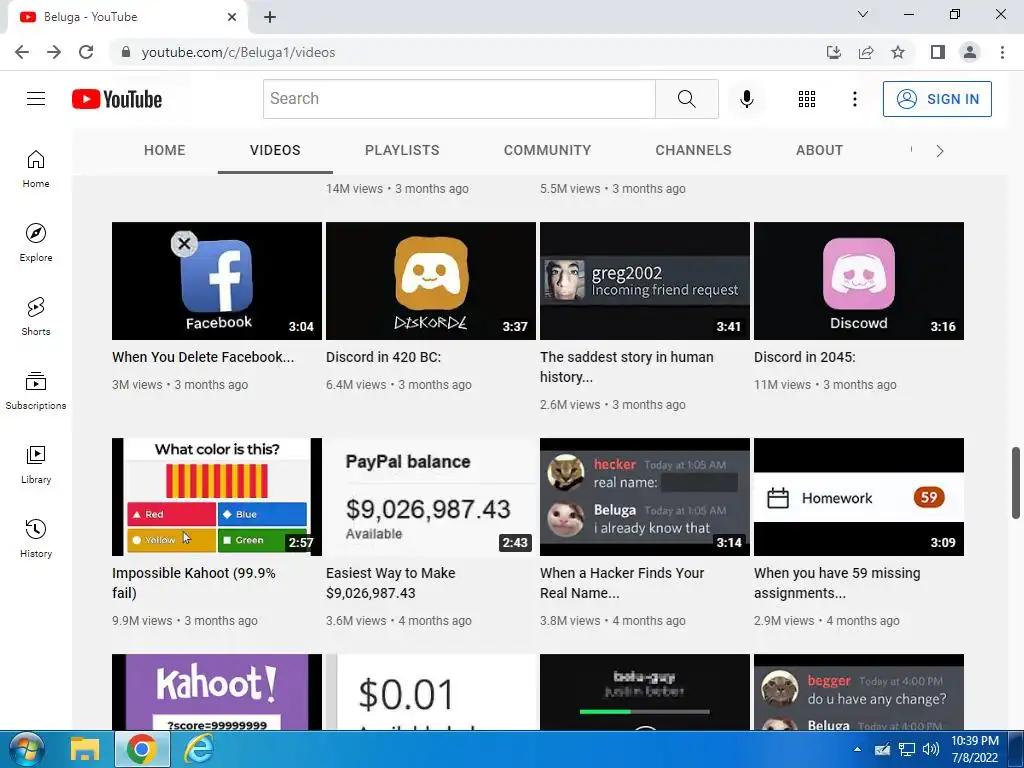
Task: Open 'Discord in 420 BC:' title
Action: coord(383,357)
